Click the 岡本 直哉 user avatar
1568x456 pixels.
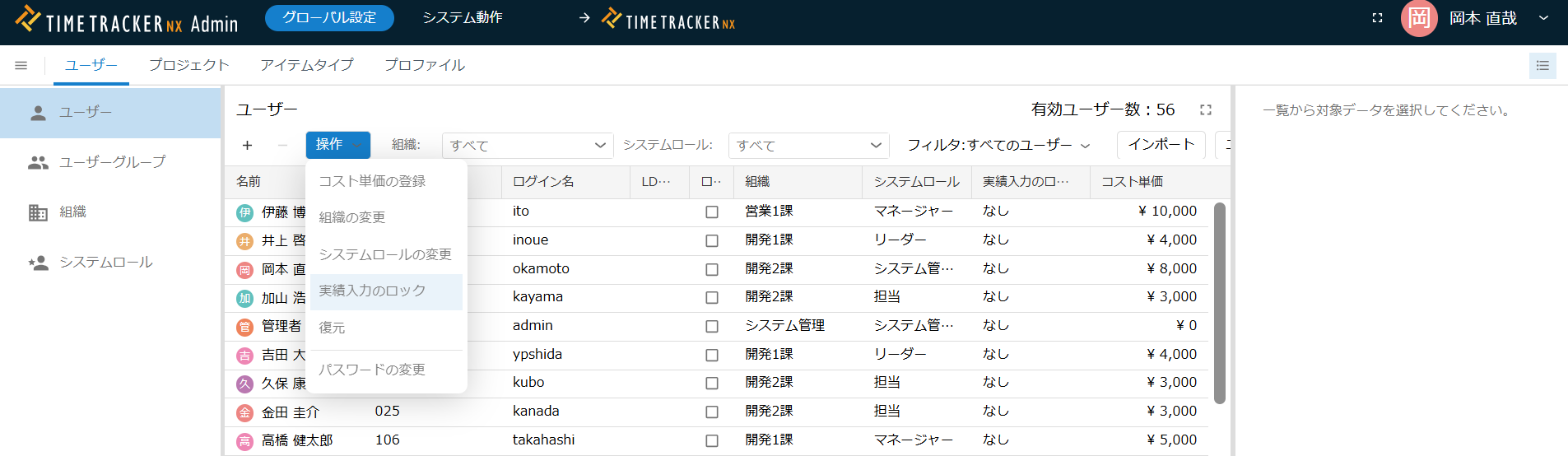pos(1419,18)
